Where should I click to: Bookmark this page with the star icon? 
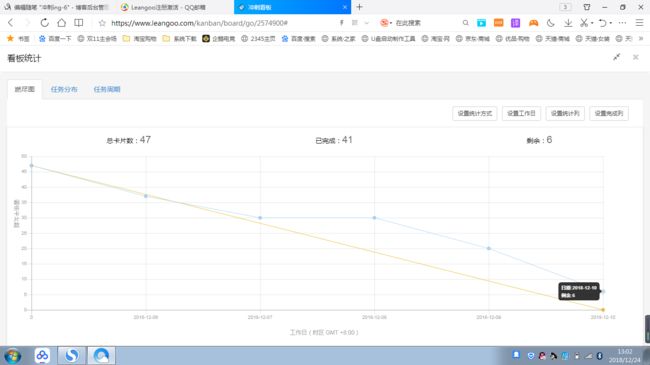pos(102,23)
